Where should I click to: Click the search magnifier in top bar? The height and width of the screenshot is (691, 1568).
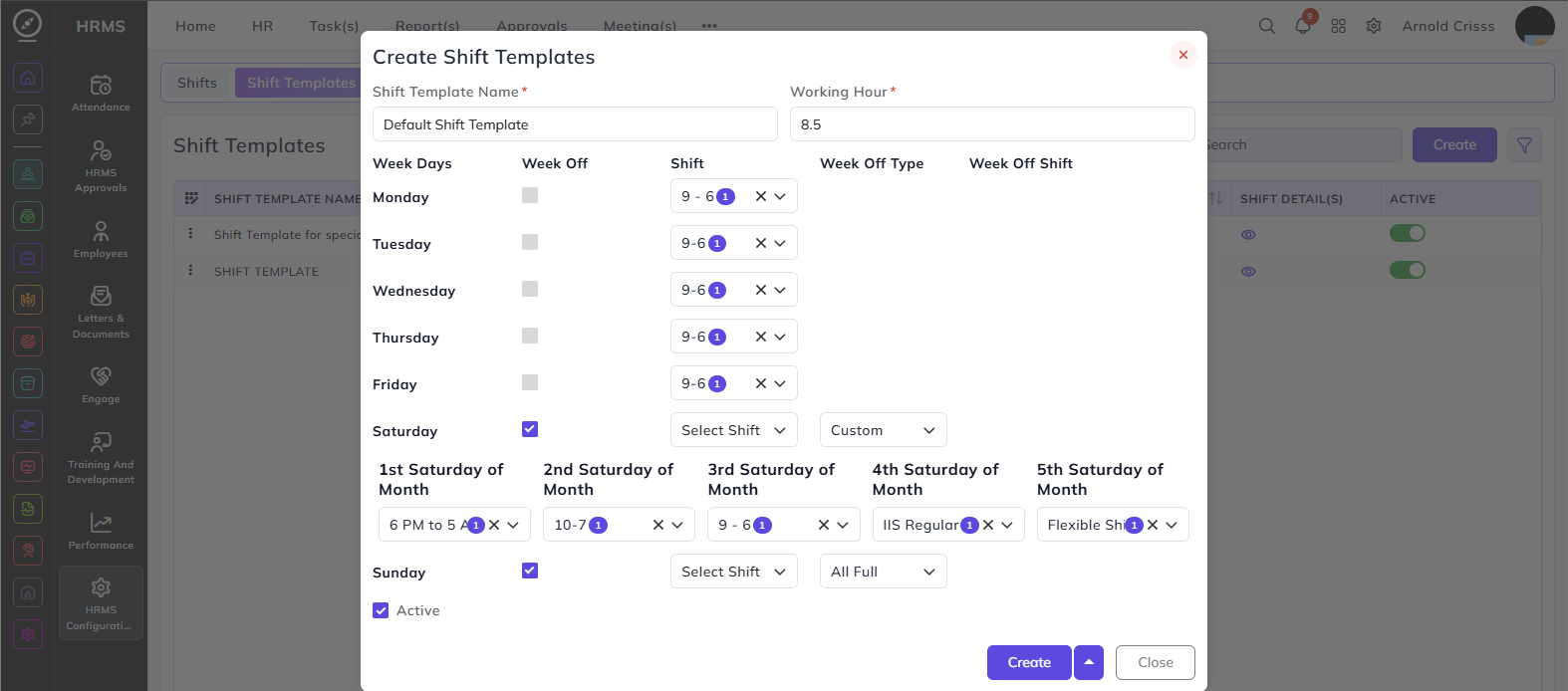tap(1266, 26)
